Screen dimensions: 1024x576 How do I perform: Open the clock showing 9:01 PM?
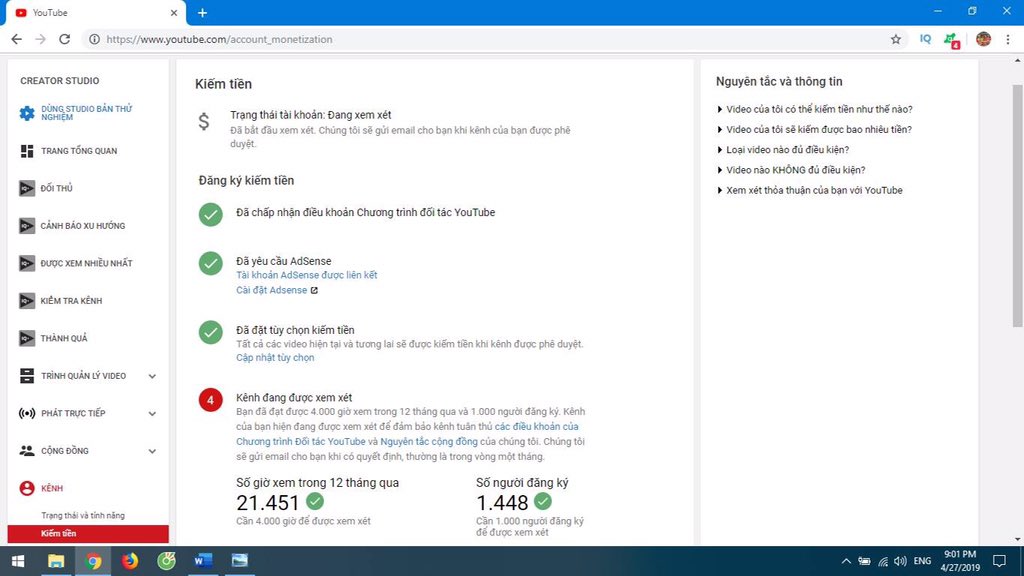click(x=960, y=561)
